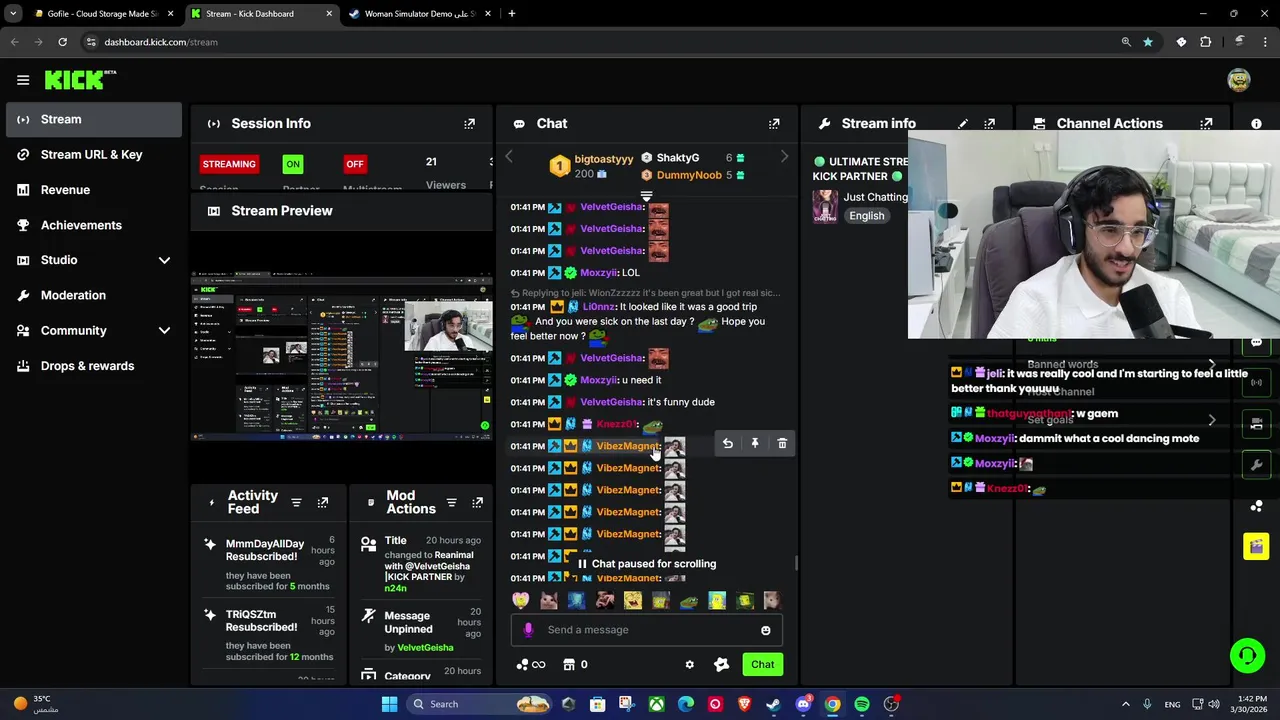Click the yellow clip icon in right rail
The image size is (1280, 720).
(x=1256, y=546)
